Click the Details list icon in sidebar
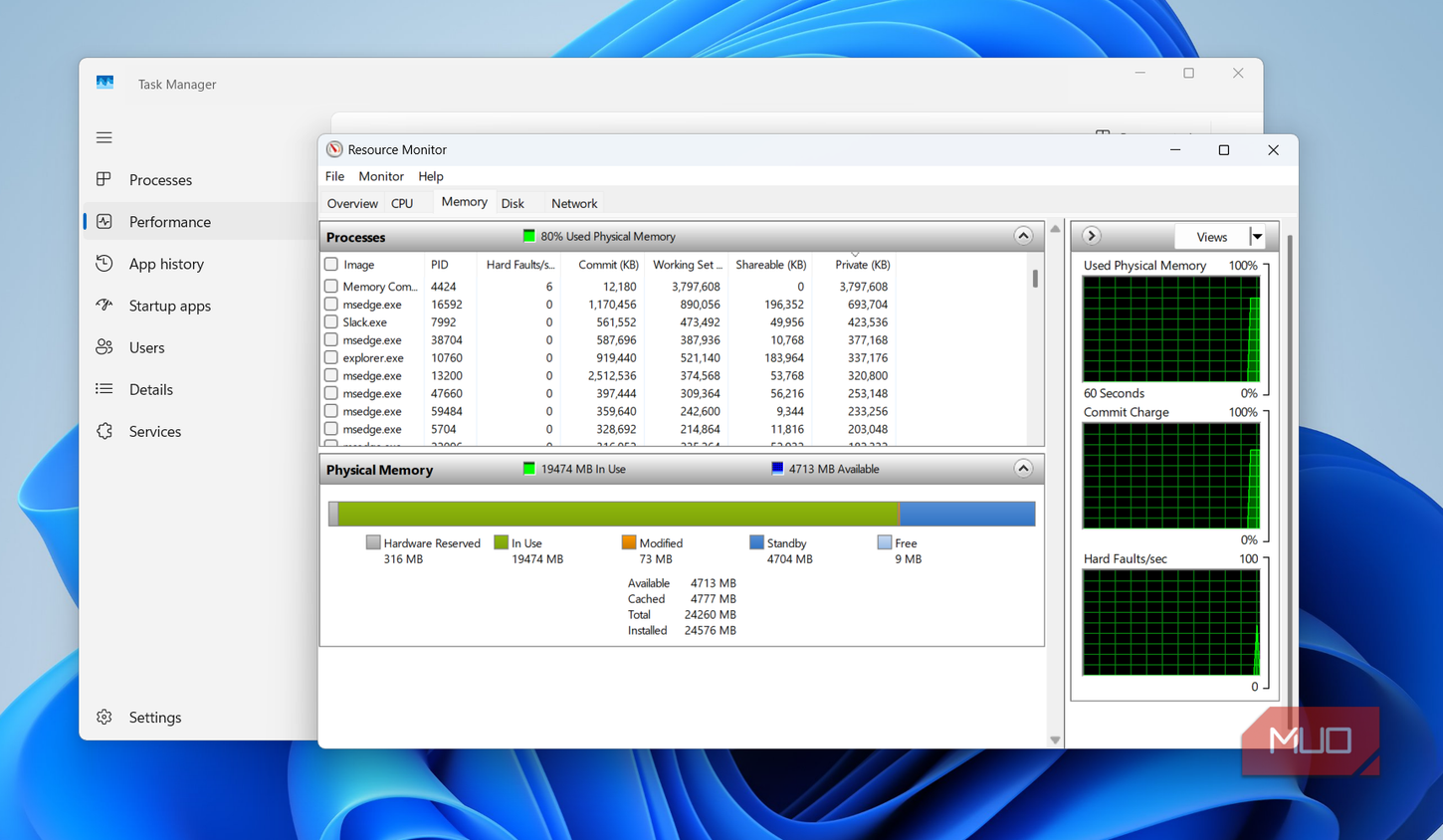Image resolution: width=1443 pixels, height=840 pixels. point(104,388)
